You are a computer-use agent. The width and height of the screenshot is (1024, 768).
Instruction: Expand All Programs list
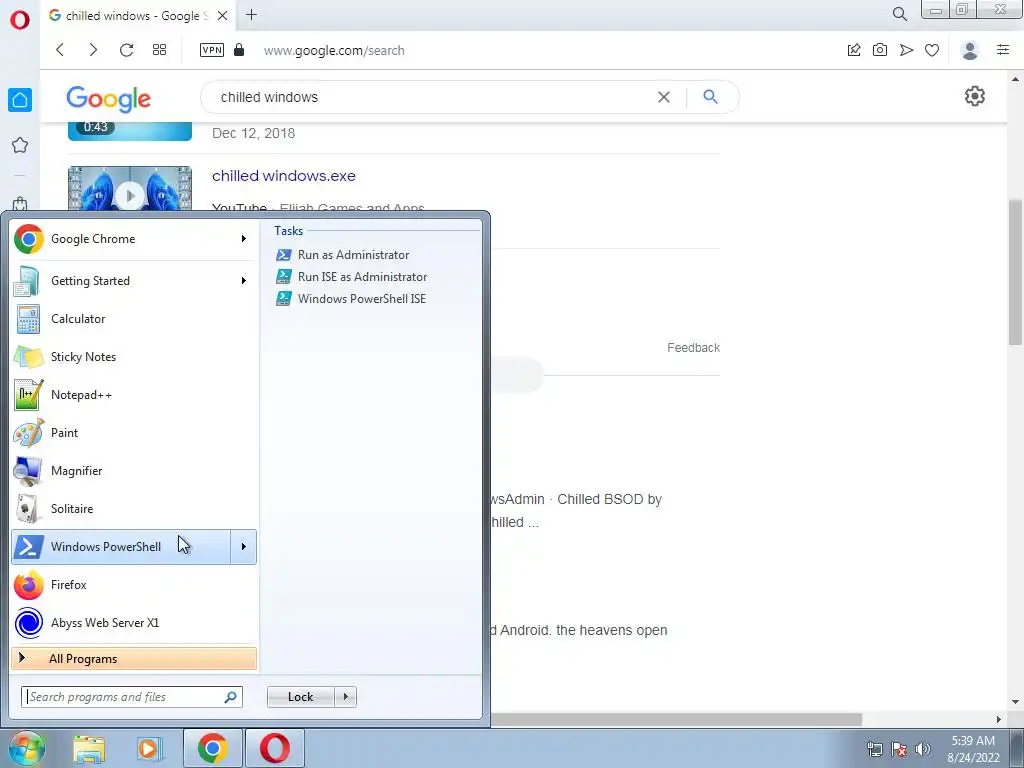pyautogui.click(x=134, y=659)
